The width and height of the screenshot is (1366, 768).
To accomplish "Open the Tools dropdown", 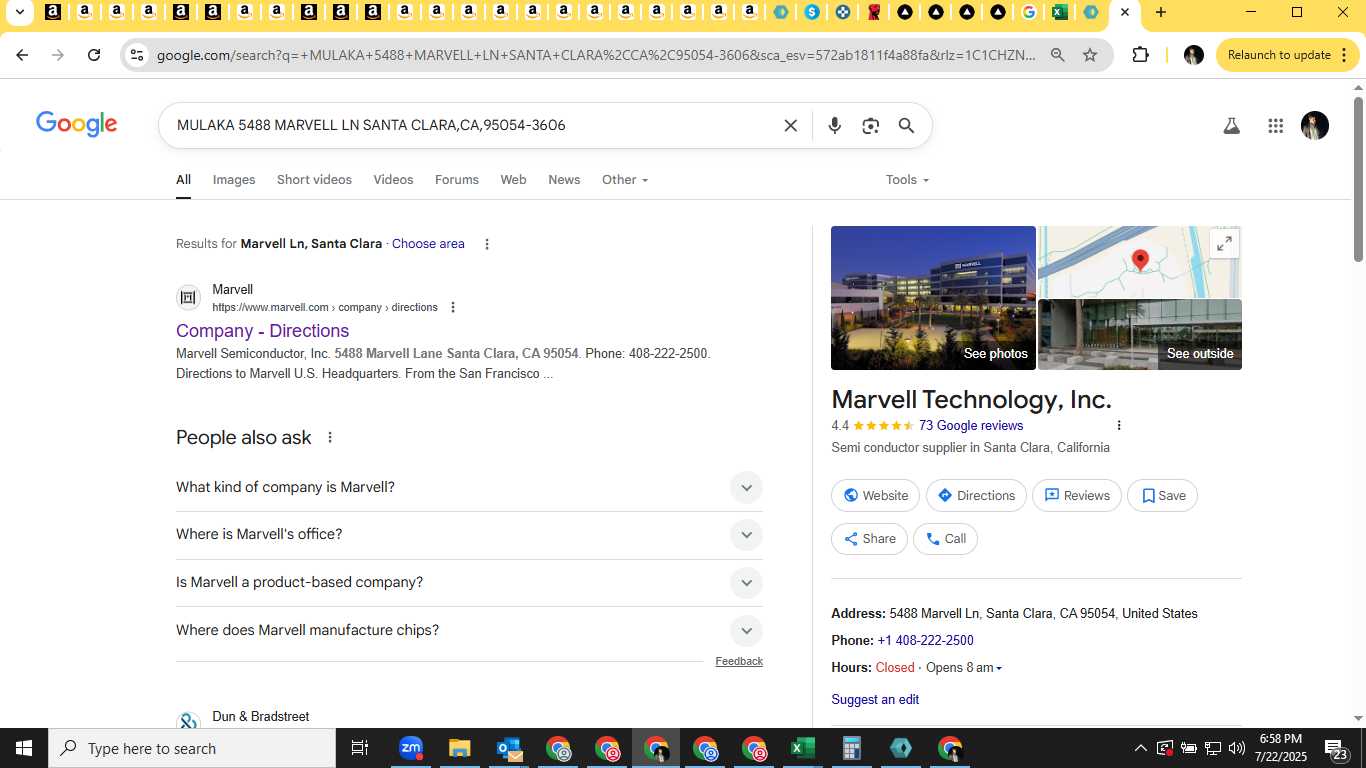I will (x=907, y=180).
